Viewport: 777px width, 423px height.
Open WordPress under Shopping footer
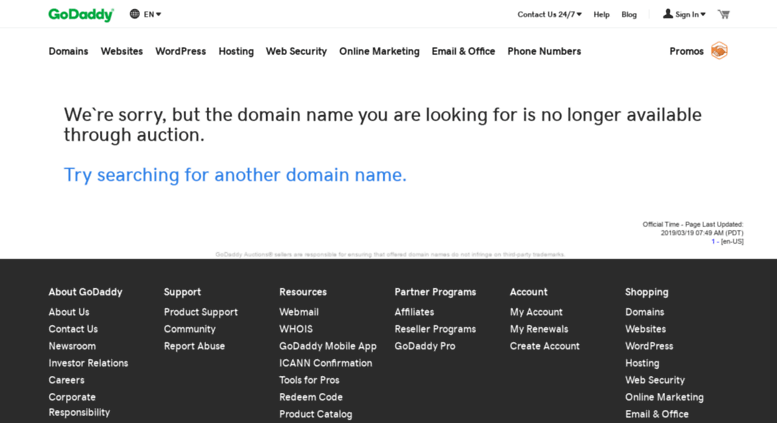point(649,346)
